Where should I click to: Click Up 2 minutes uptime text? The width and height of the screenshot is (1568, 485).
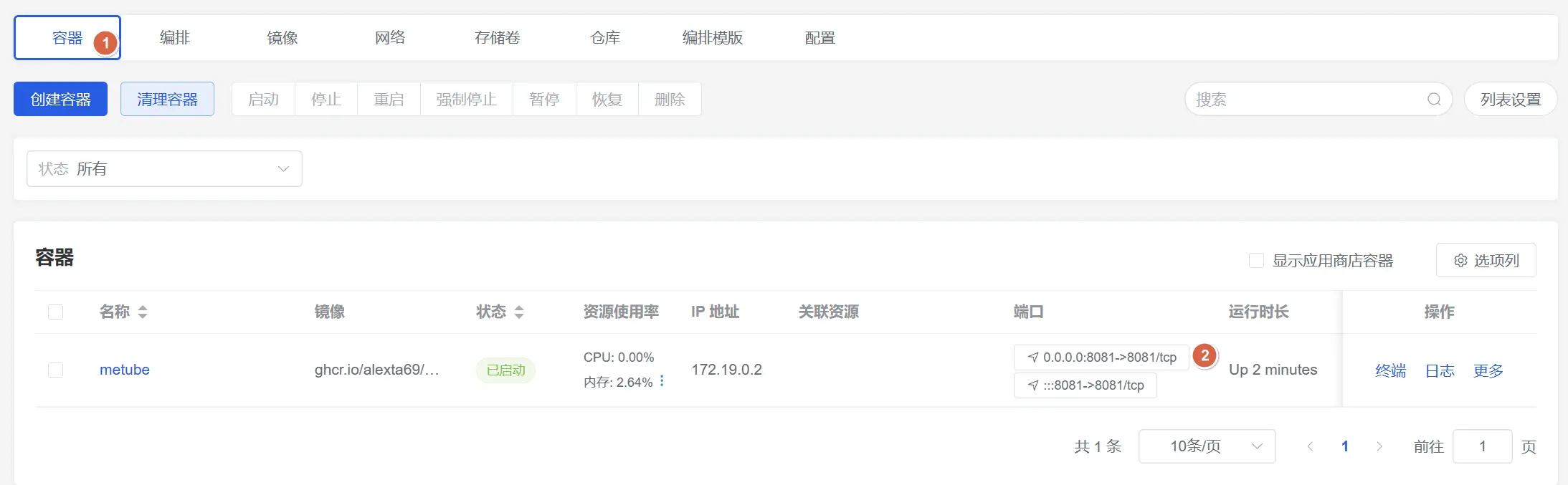coord(1273,370)
